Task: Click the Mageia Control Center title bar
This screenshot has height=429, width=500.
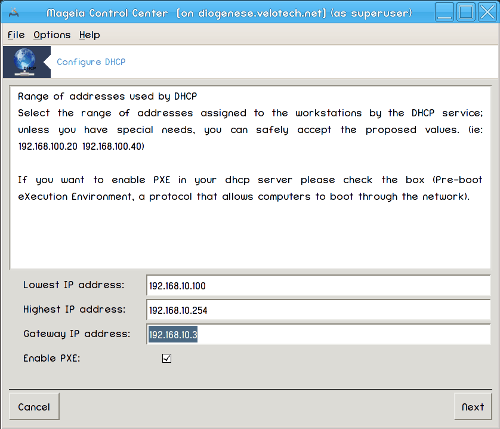Action: [x=229, y=13]
